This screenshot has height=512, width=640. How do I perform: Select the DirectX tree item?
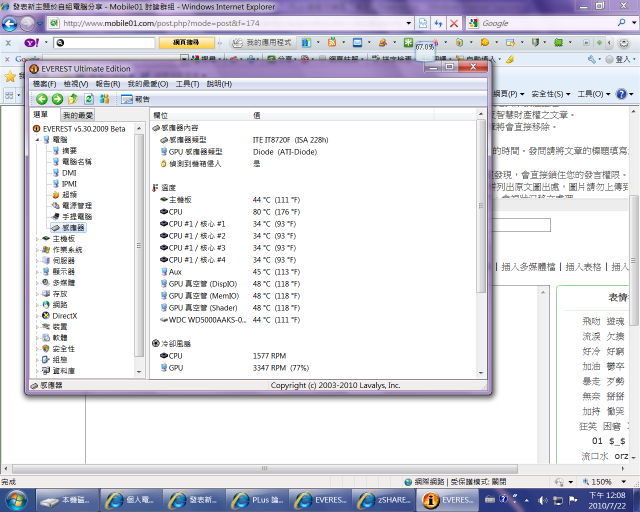pyautogui.click(x=60, y=316)
